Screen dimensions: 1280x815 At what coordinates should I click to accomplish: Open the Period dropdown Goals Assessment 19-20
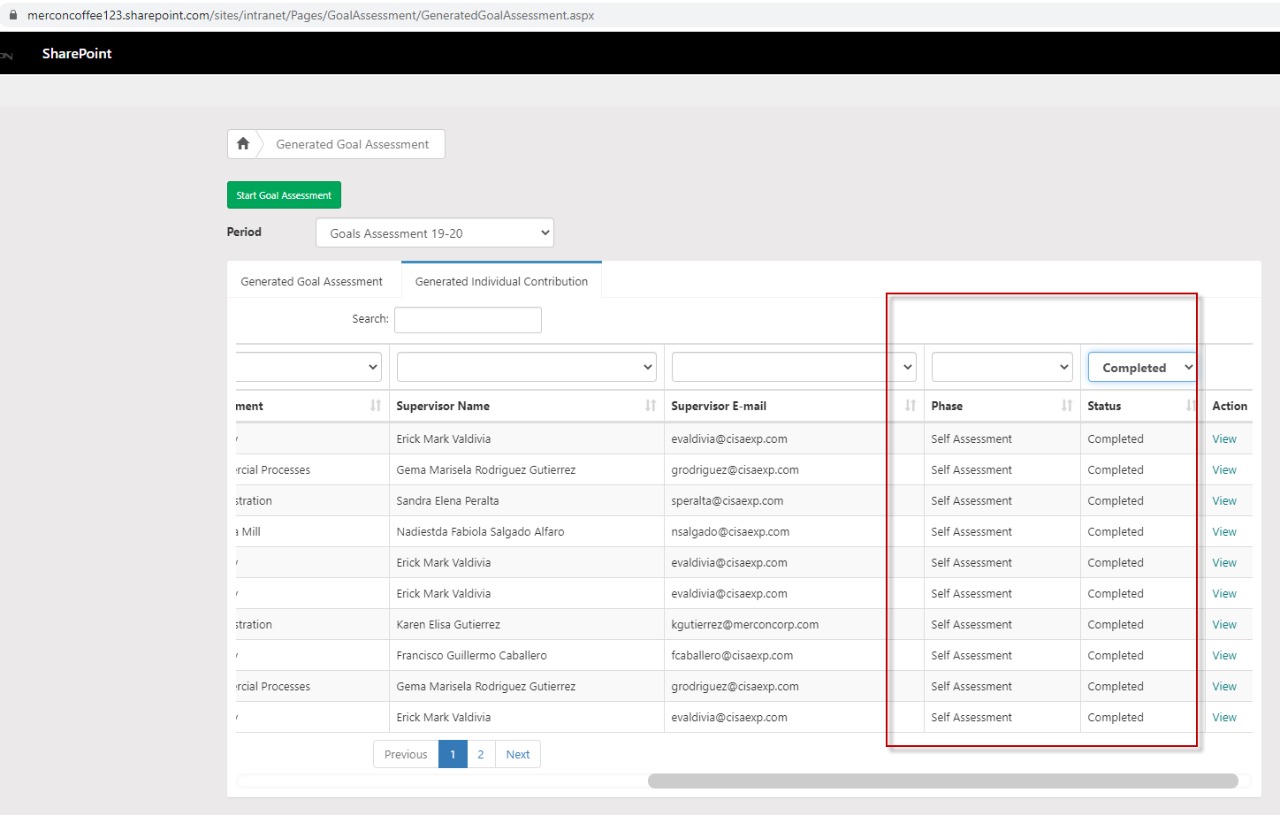point(435,233)
